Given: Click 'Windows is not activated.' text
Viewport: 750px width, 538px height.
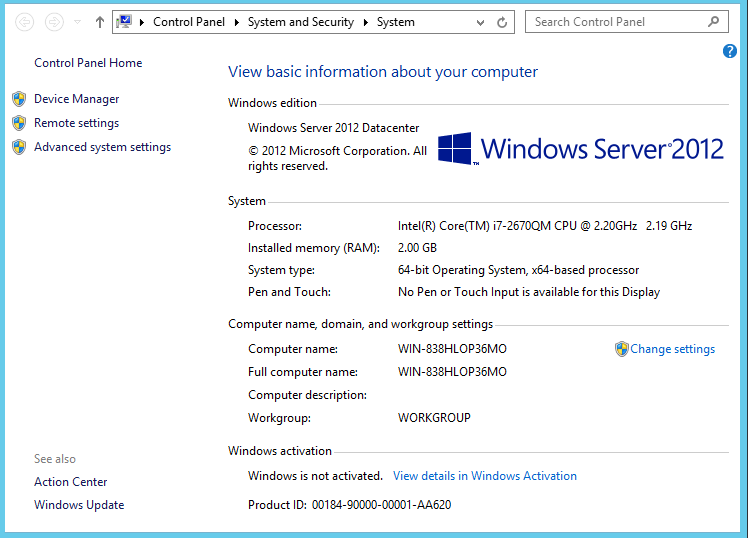Looking at the screenshot, I should [315, 476].
